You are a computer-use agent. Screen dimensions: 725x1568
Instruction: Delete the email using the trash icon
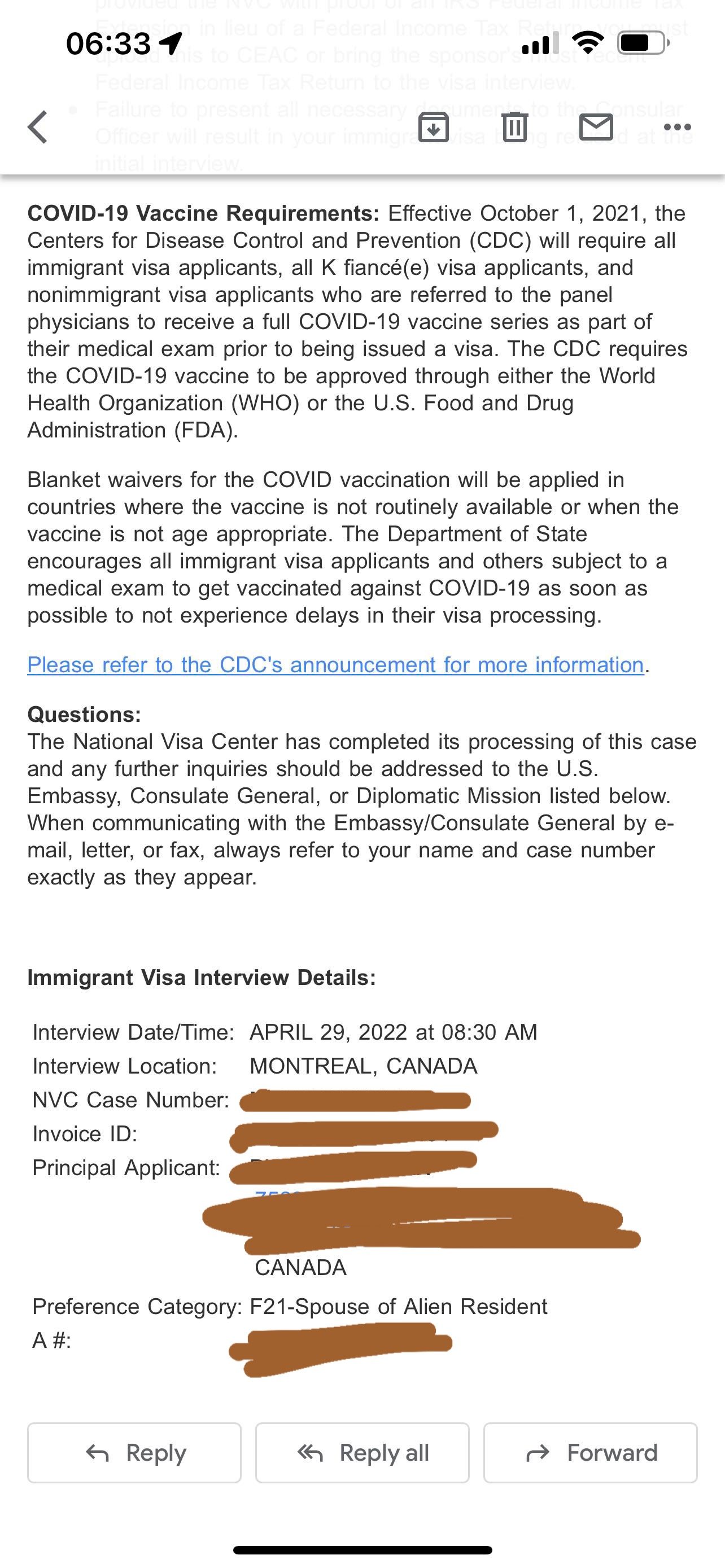[x=515, y=128]
